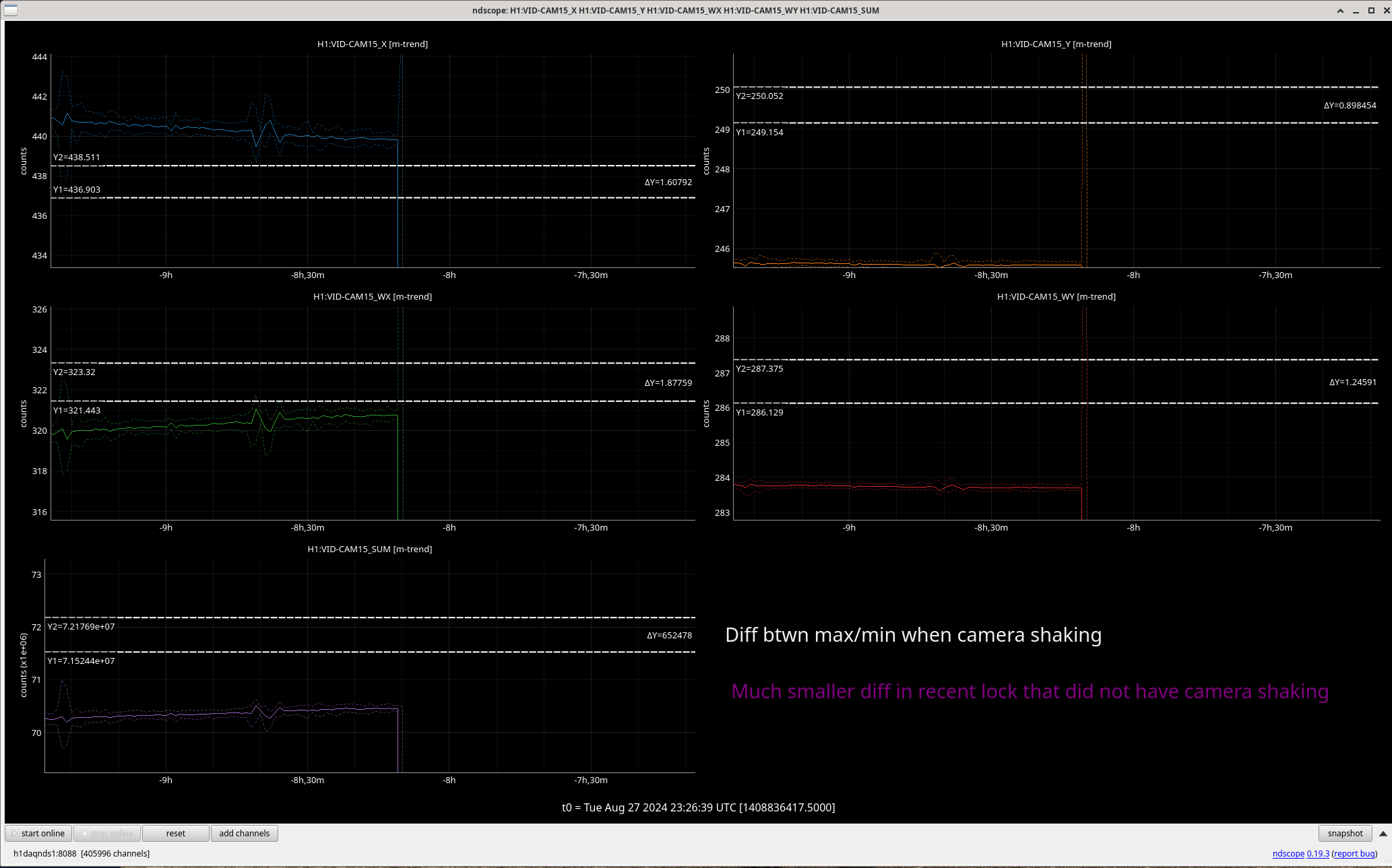The image size is (1392, 868).
Task: Click the Y1=249.154 cursor line in CAM15_Y
Action: 1056,123
